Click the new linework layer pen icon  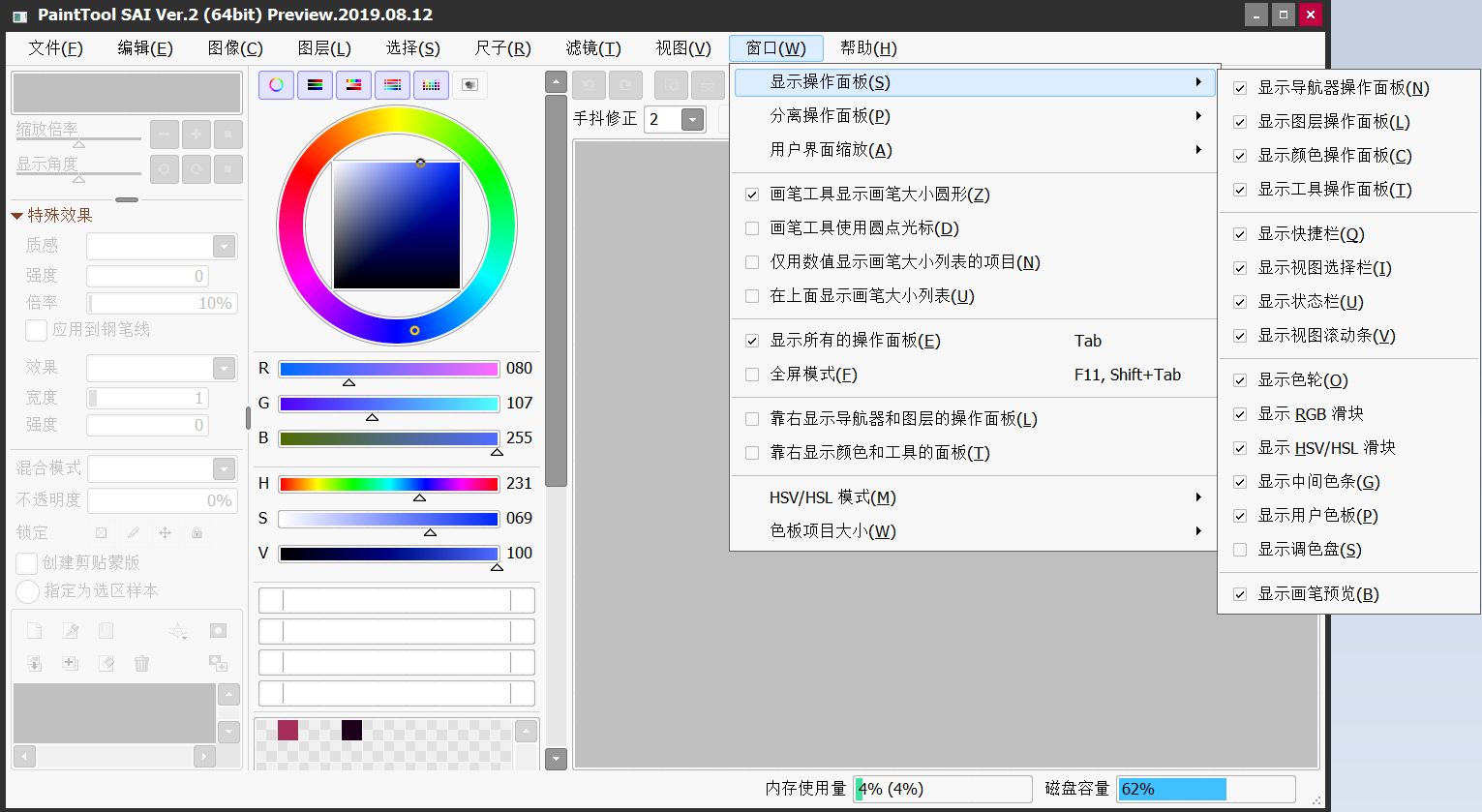(x=70, y=631)
